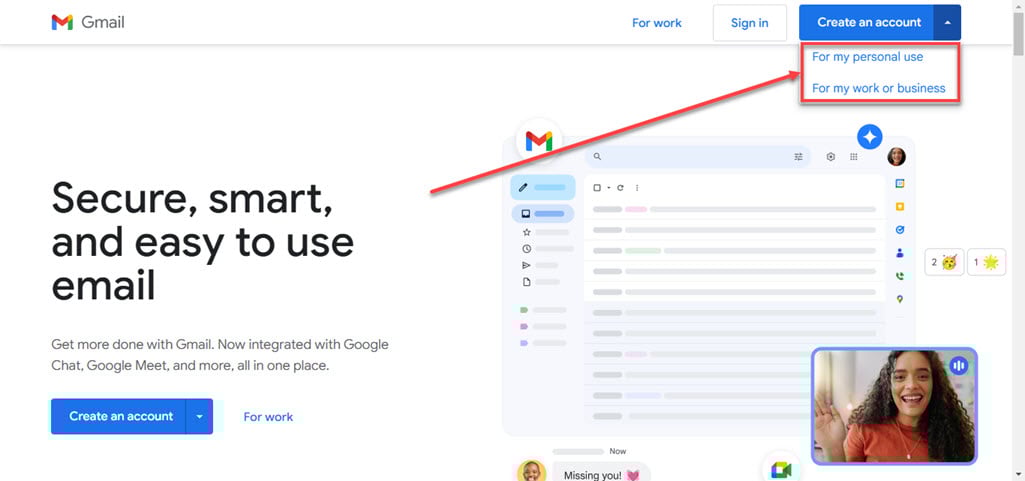The image size is (1025, 481).
Task: Click the blue Gemini sparkle icon
Action: (870, 137)
